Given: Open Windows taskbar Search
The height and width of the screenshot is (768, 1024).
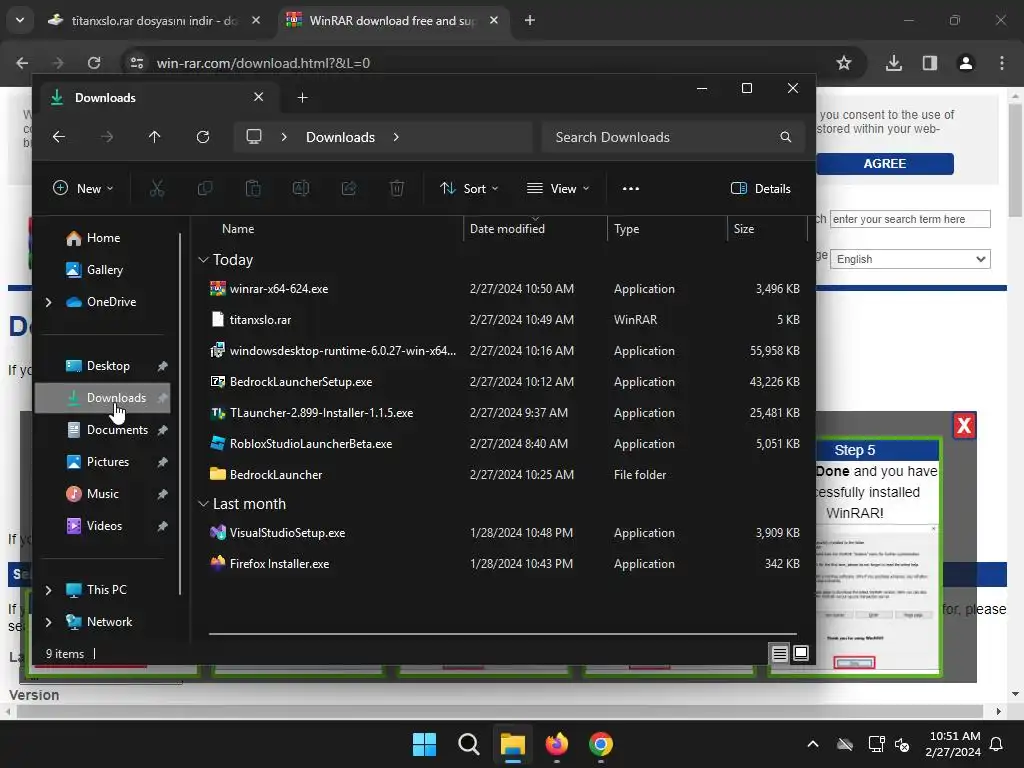Looking at the screenshot, I should coord(468,744).
